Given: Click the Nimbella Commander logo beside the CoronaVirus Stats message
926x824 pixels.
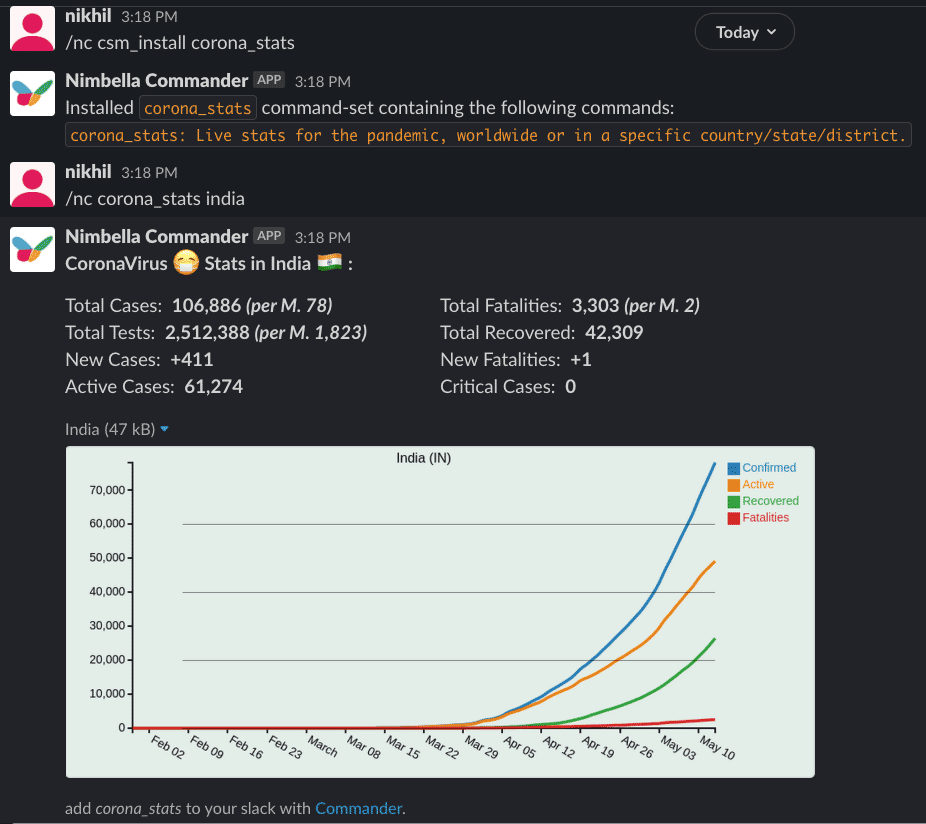Looking at the screenshot, I should pyautogui.click(x=33, y=249).
